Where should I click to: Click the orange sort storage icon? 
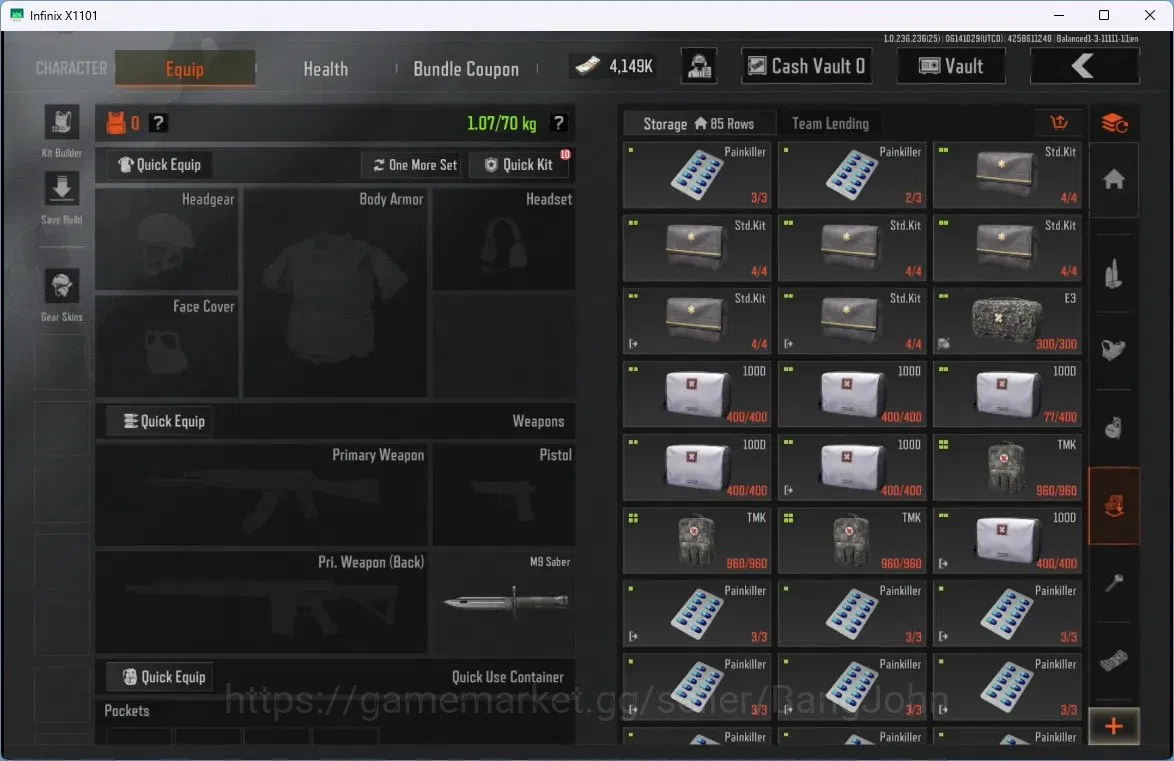[1059, 122]
